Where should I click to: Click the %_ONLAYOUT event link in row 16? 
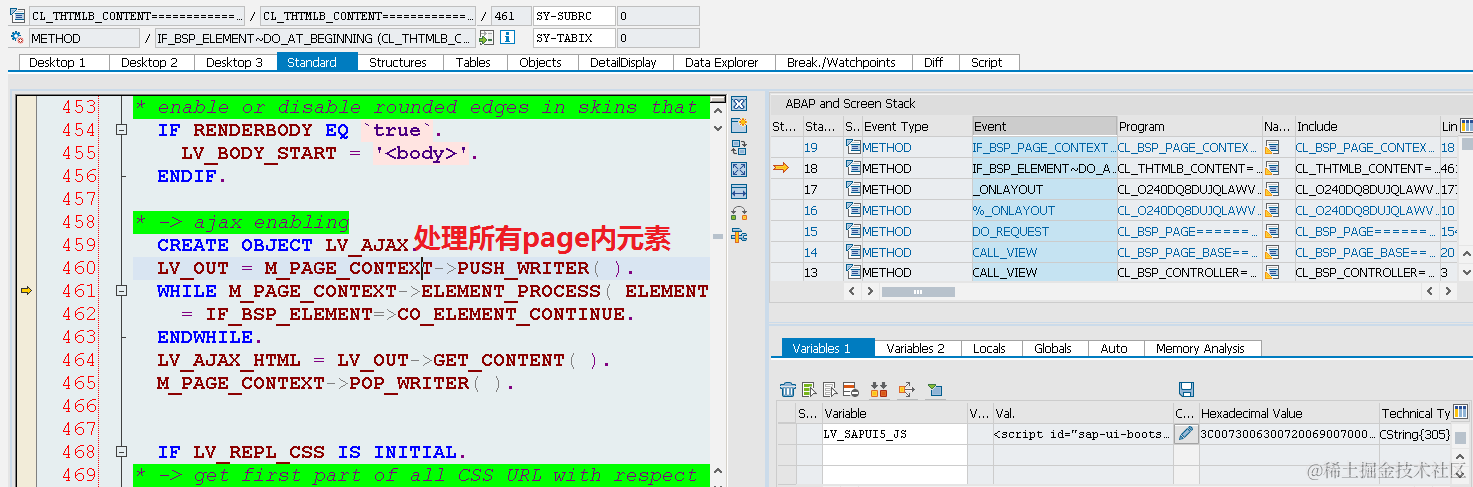tap(1013, 210)
